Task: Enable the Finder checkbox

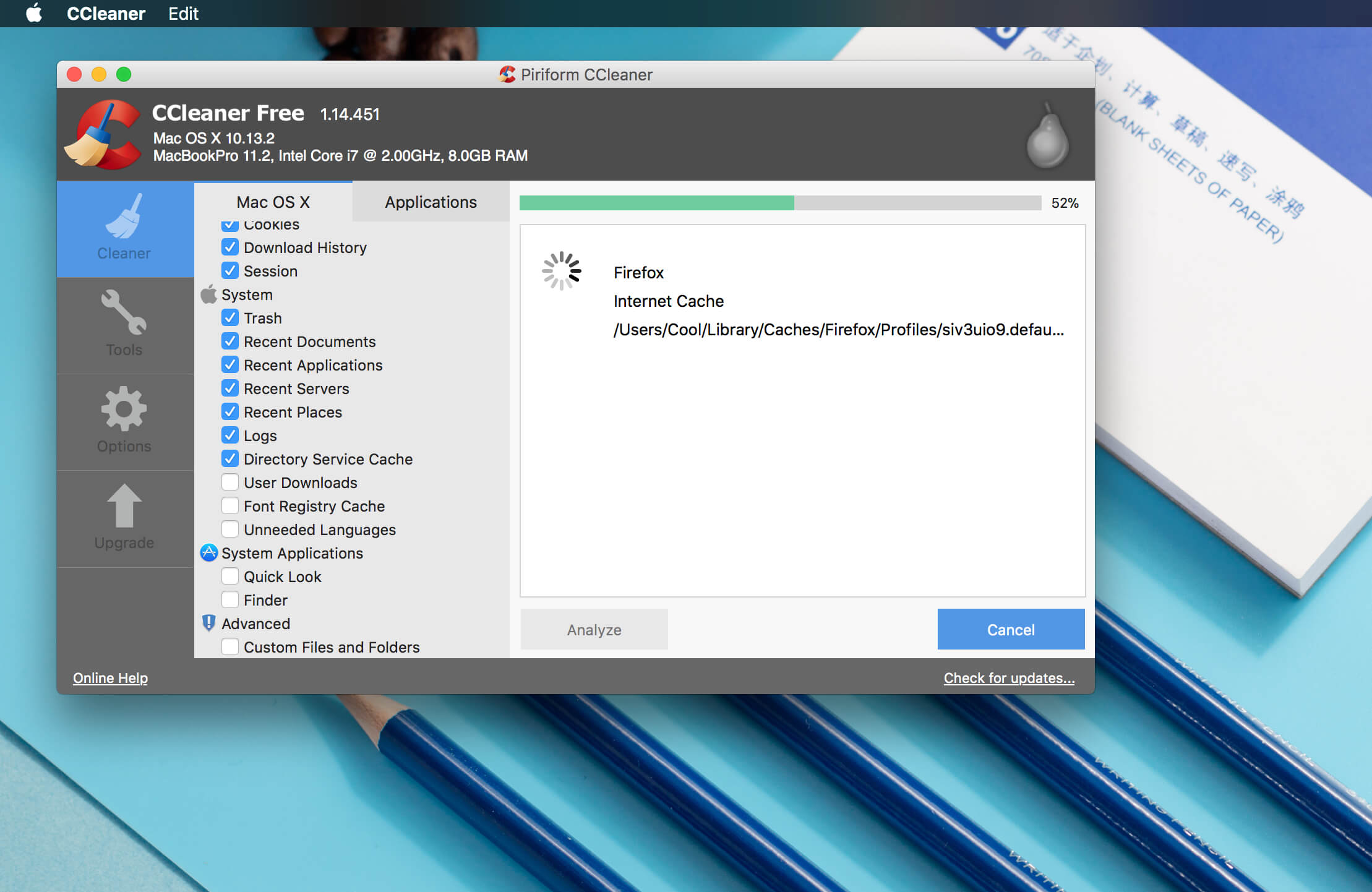Action: point(230,600)
